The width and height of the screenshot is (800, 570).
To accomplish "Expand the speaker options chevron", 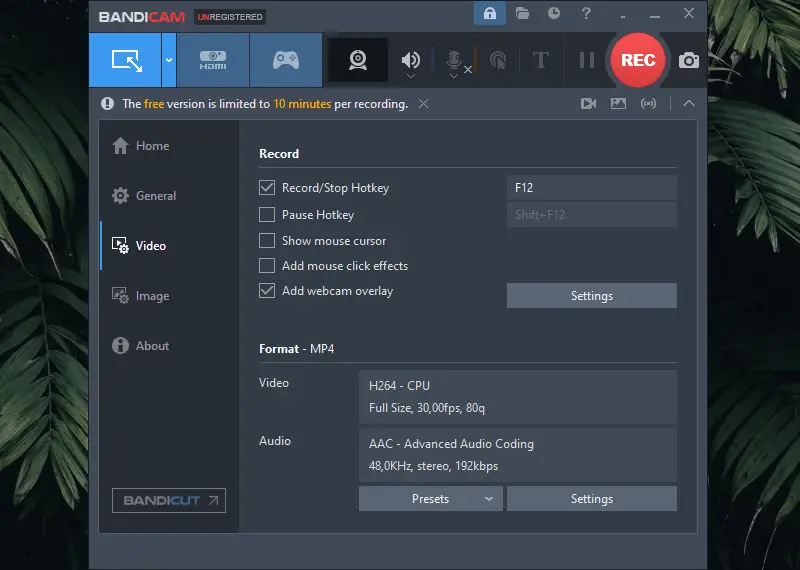I will click(x=411, y=76).
